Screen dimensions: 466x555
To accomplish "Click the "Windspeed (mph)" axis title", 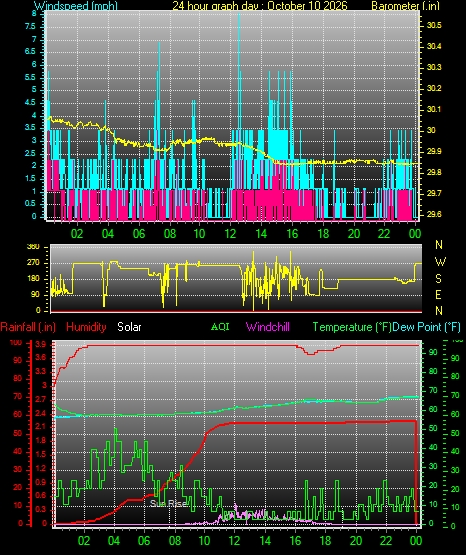I will coord(76,6).
